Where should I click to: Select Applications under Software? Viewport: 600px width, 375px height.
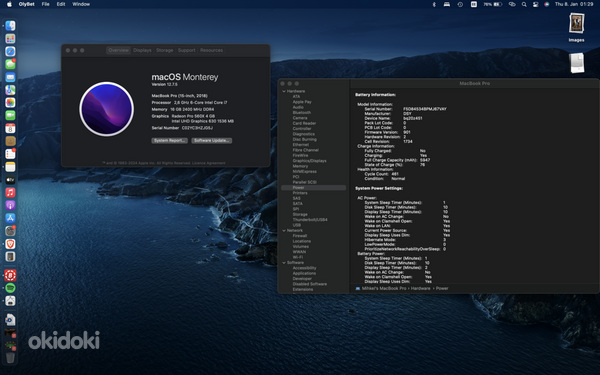(304, 273)
